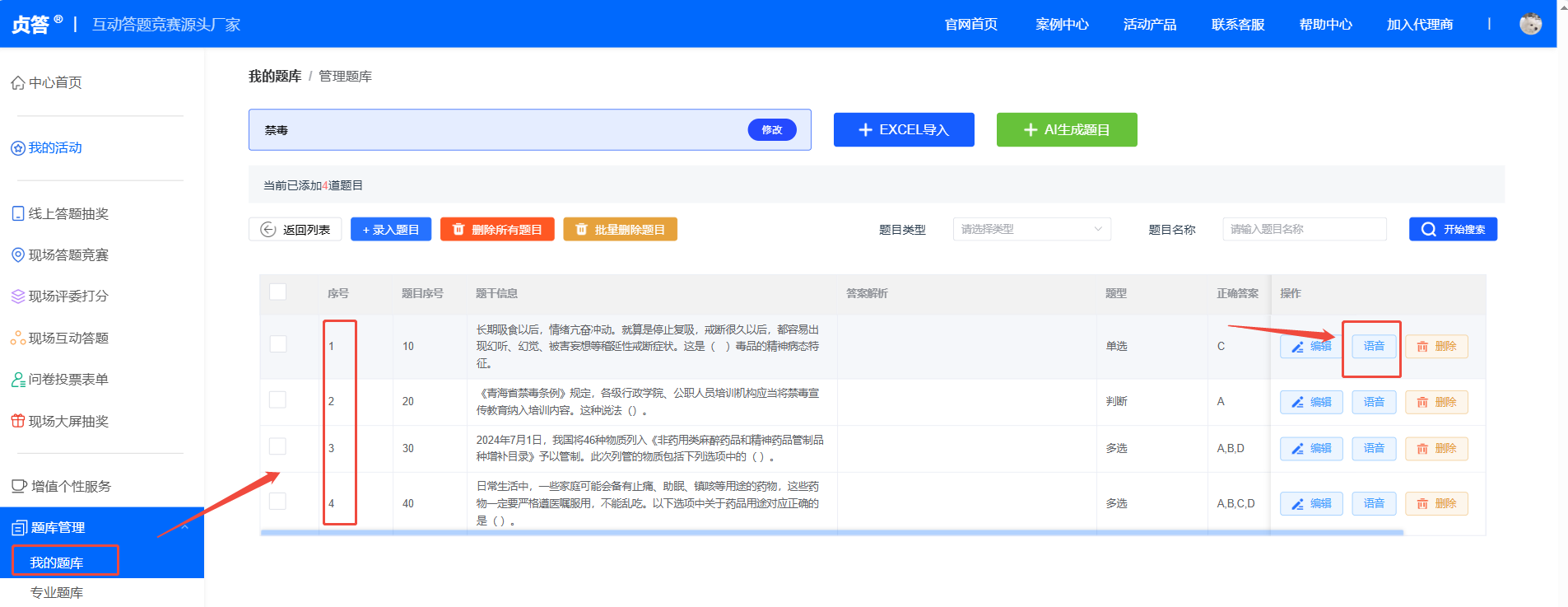The height and width of the screenshot is (607, 1568).
Task: Click 语音 for question row 1
Action: [x=1374, y=347]
